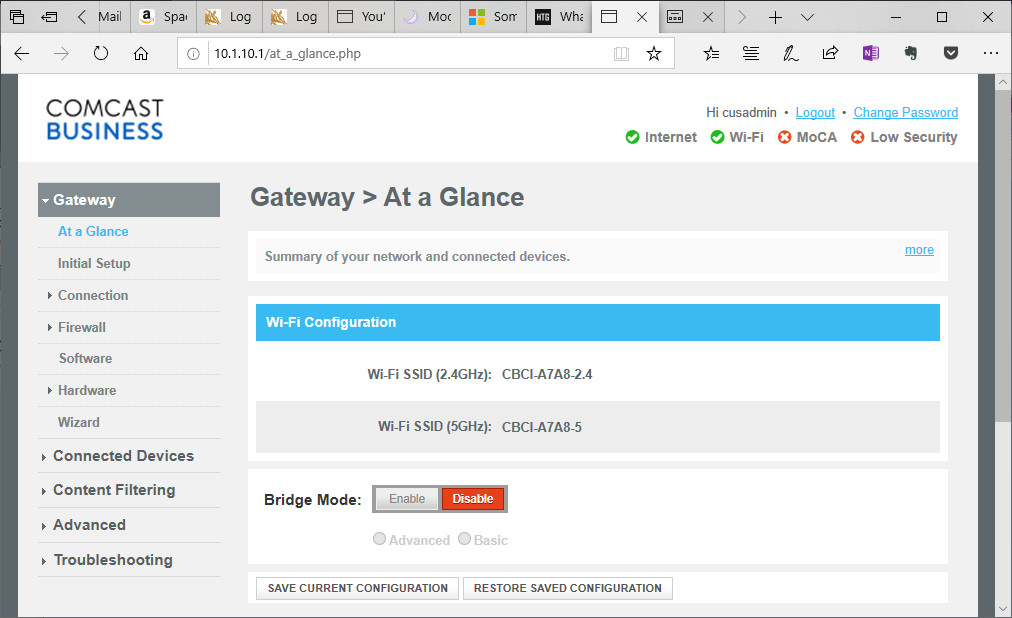Viewport: 1012px width, 618px height.
Task: Save the page to Pocket
Action: [951, 53]
